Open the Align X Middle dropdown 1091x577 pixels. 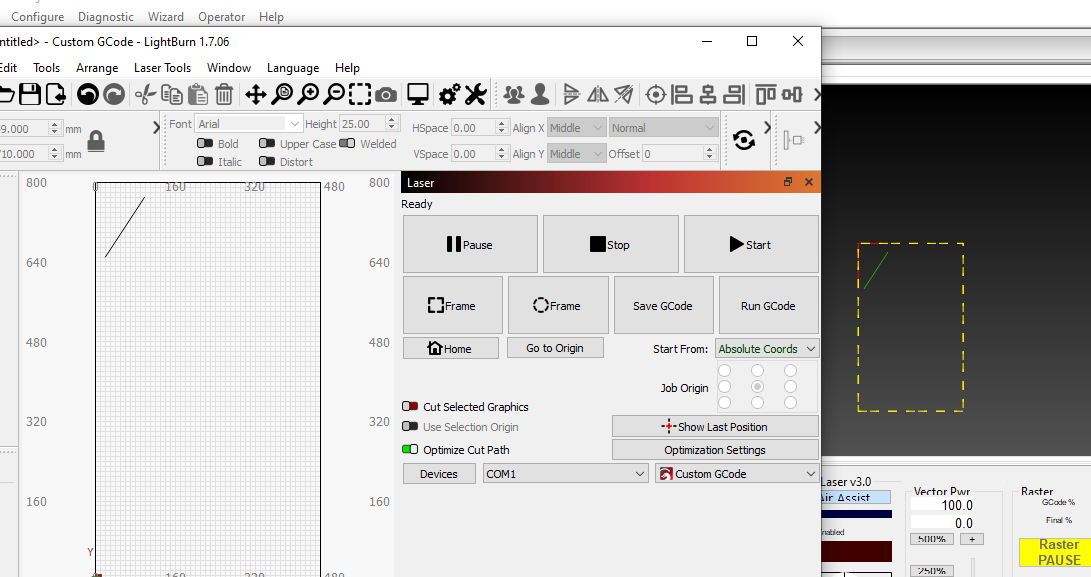tap(576, 128)
